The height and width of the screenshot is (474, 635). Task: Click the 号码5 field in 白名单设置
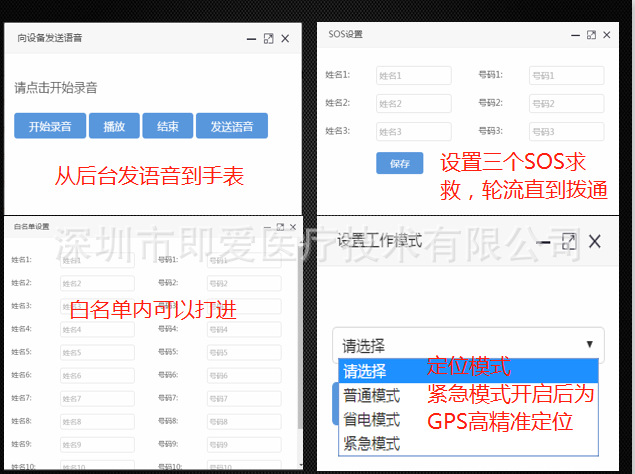tap(244, 352)
